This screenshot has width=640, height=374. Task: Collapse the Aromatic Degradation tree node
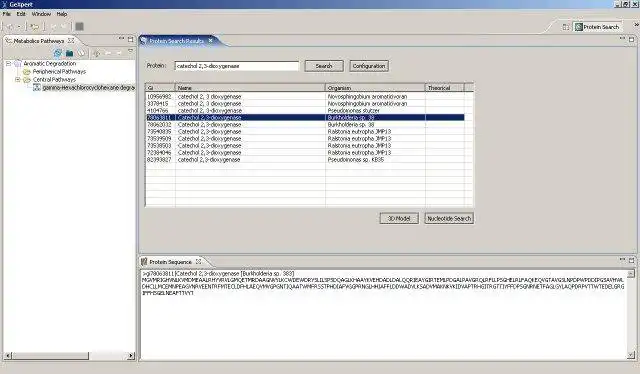8,64
